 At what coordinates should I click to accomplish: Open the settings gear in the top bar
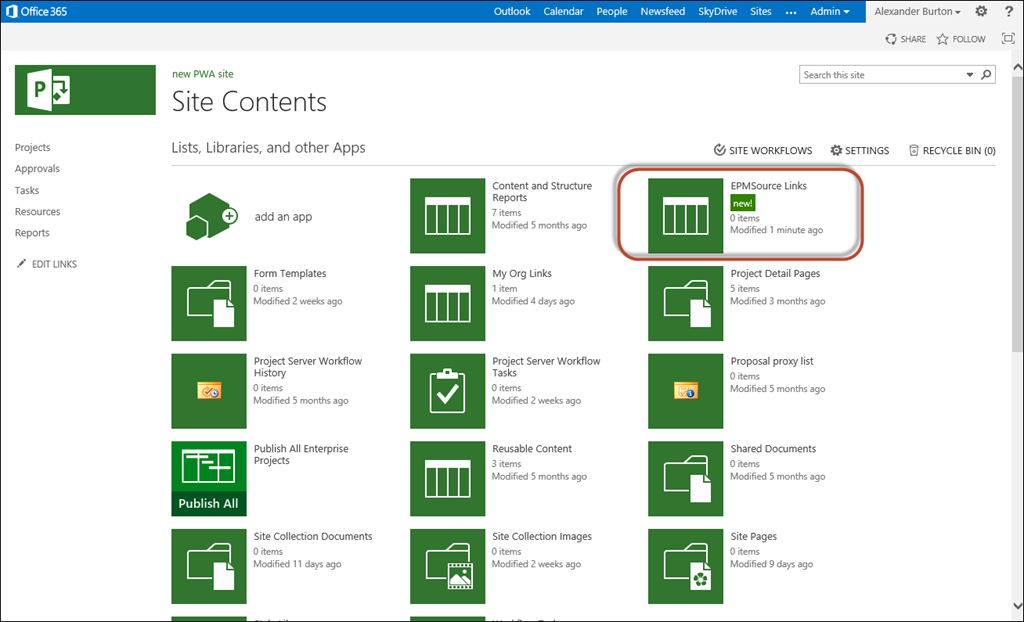tap(981, 11)
